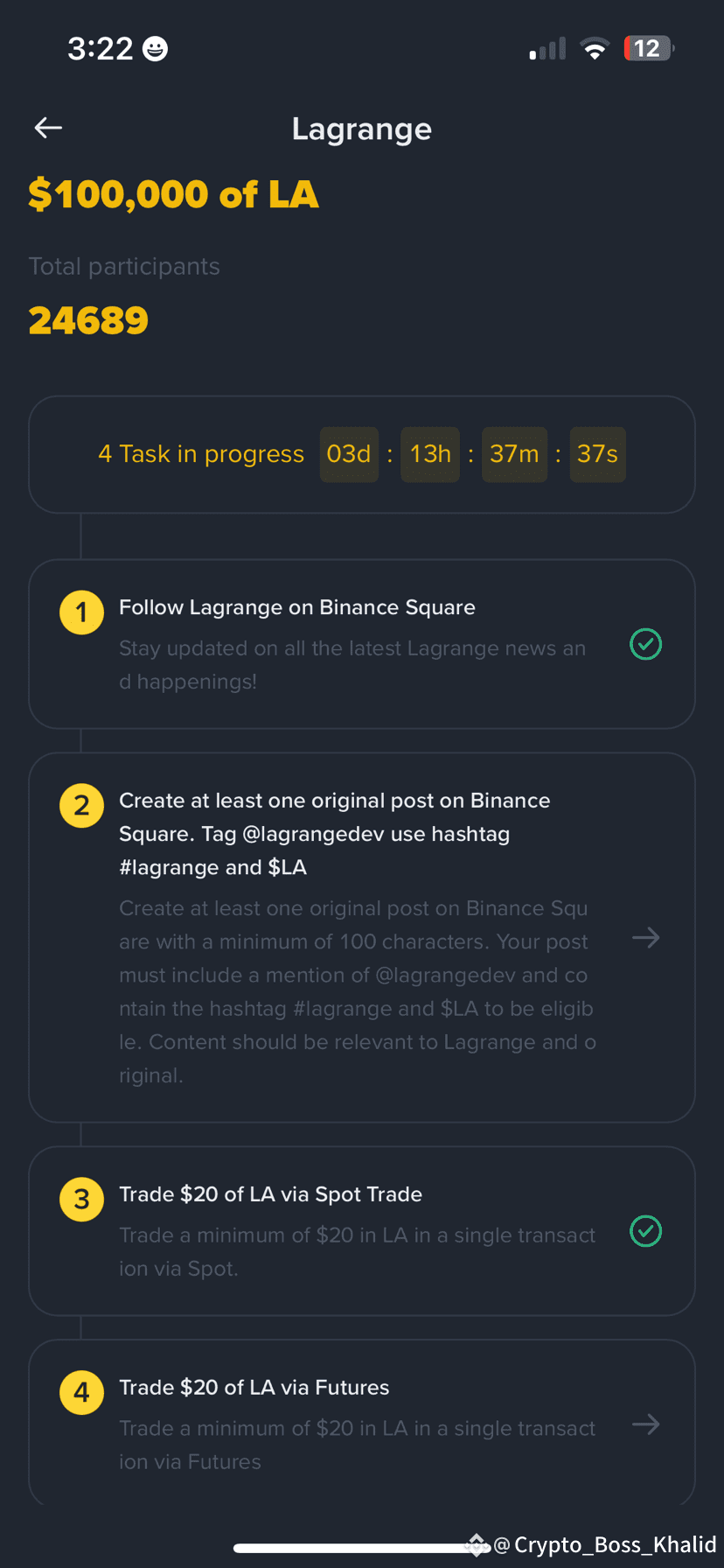Image resolution: width=724 pixels, height=1568 pixels.
Task: Tap the smiley face icon beside the time
Action: point(156,48)
